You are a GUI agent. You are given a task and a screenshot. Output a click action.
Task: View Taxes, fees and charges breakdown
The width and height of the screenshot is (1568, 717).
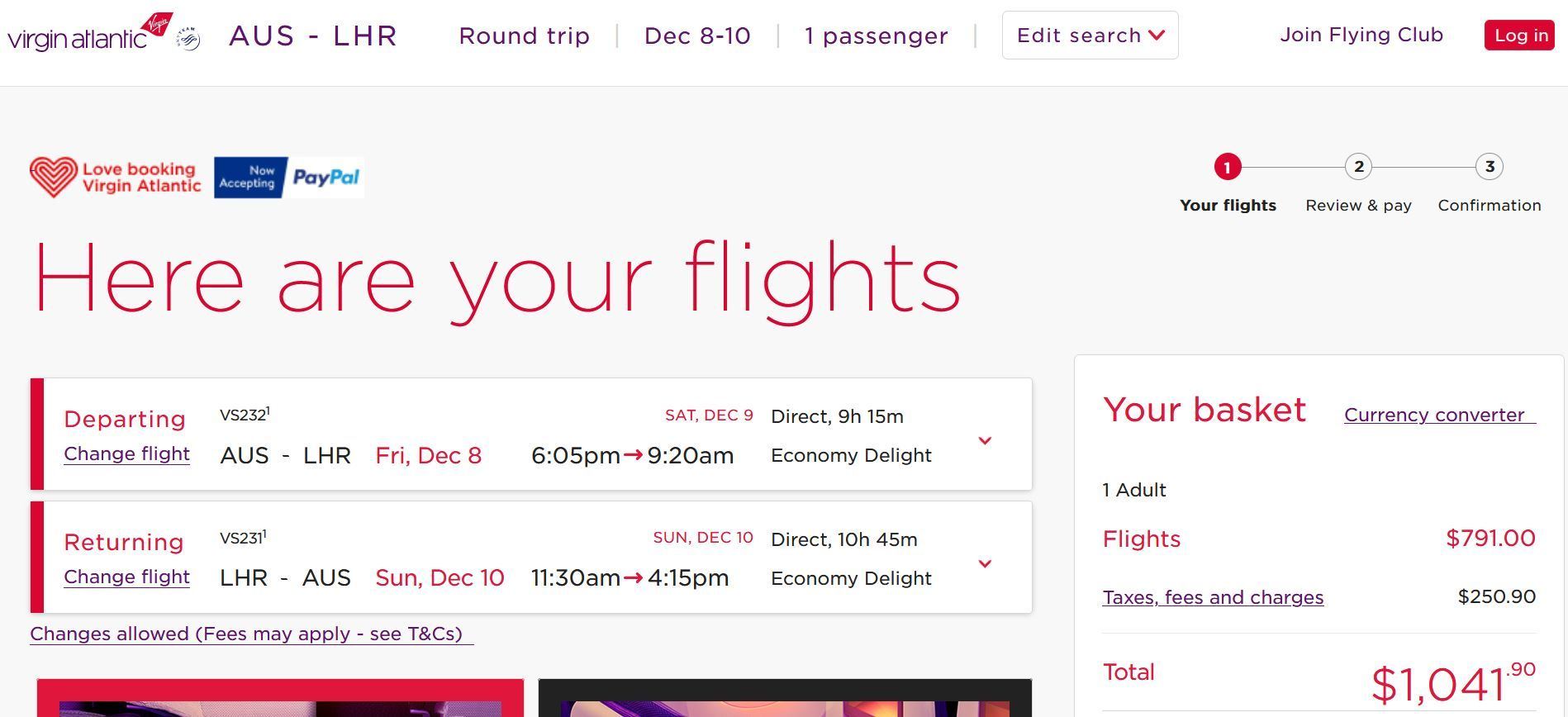(1213, 597)
